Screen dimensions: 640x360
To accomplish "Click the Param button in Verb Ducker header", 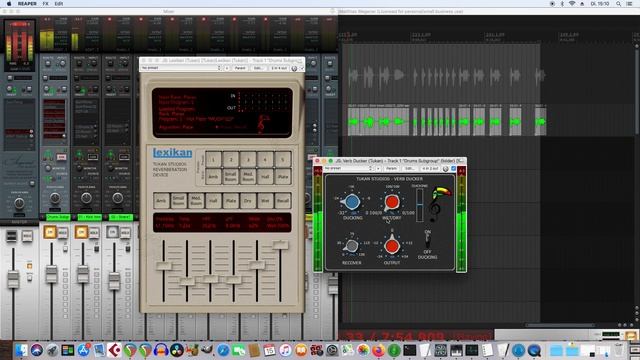I will [391, 169].
